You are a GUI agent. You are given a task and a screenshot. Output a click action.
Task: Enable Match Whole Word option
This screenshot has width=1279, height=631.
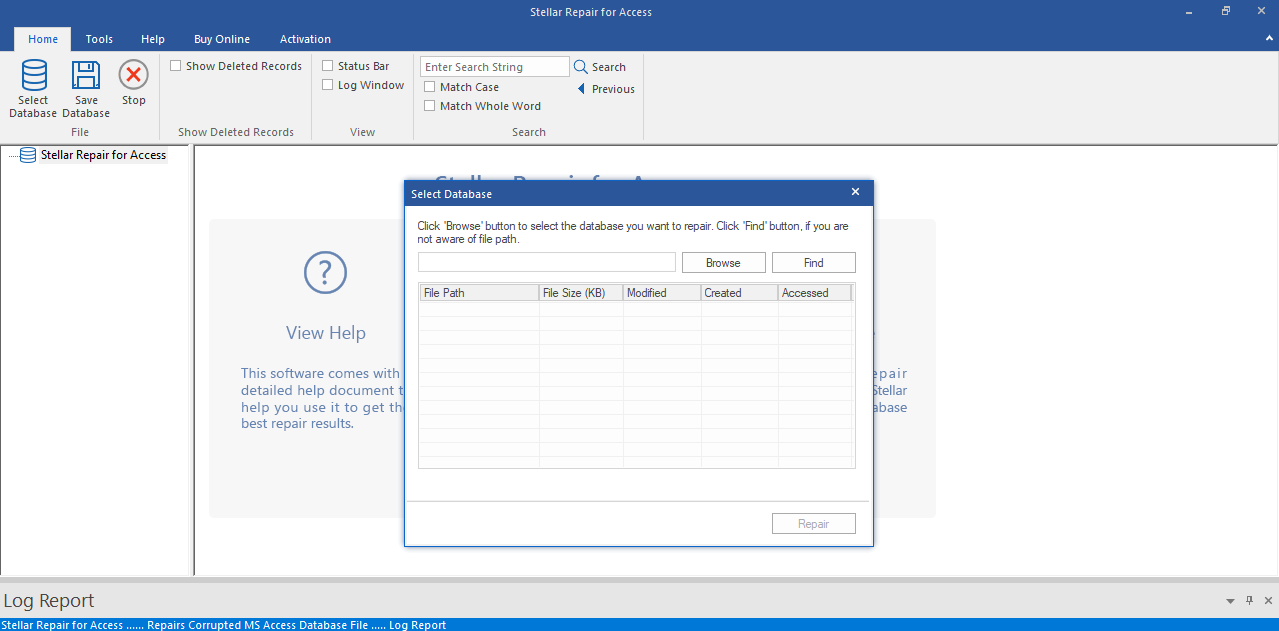pos(430,106)
